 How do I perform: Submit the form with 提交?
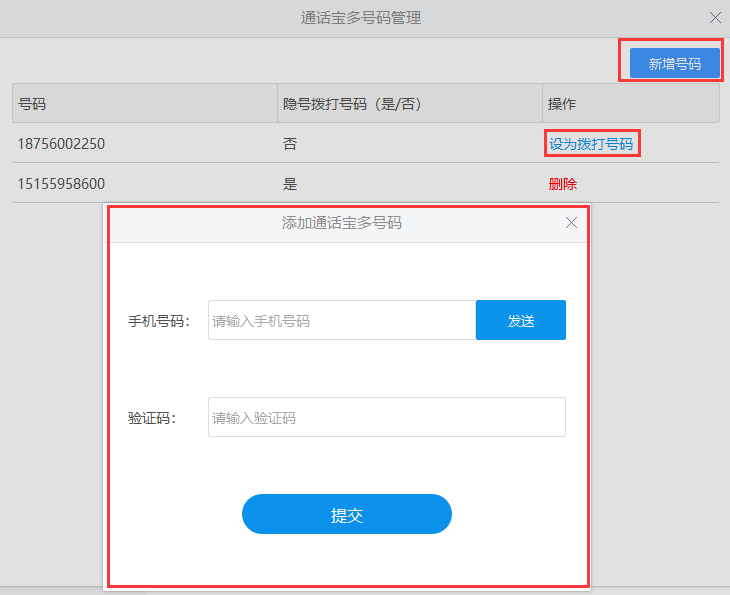346,514
